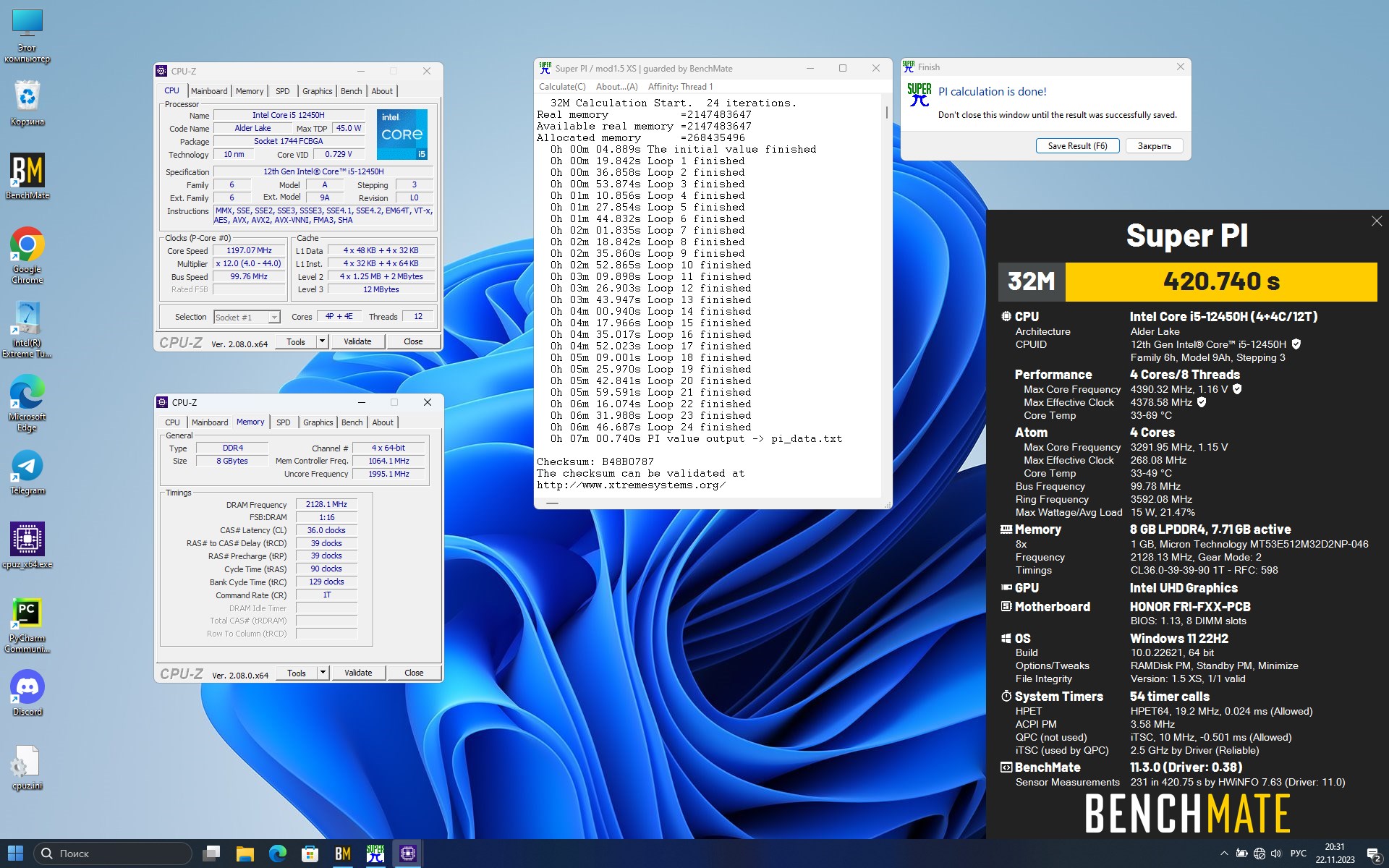Screen dimensions: 1389x868
Task: Expand Tools dropdown arrow in bottom CPU-Z window
Action: point(323,673)
